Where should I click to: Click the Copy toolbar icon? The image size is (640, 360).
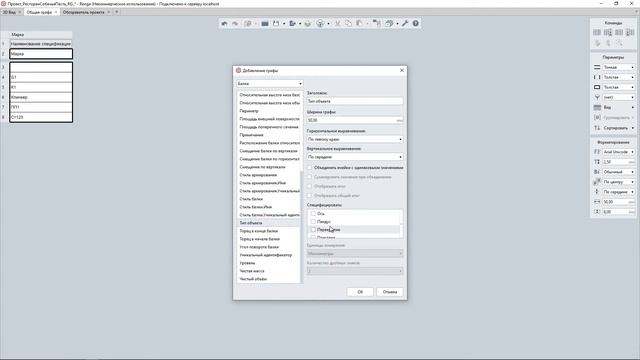pyautogui.click(x=348, y=24)
